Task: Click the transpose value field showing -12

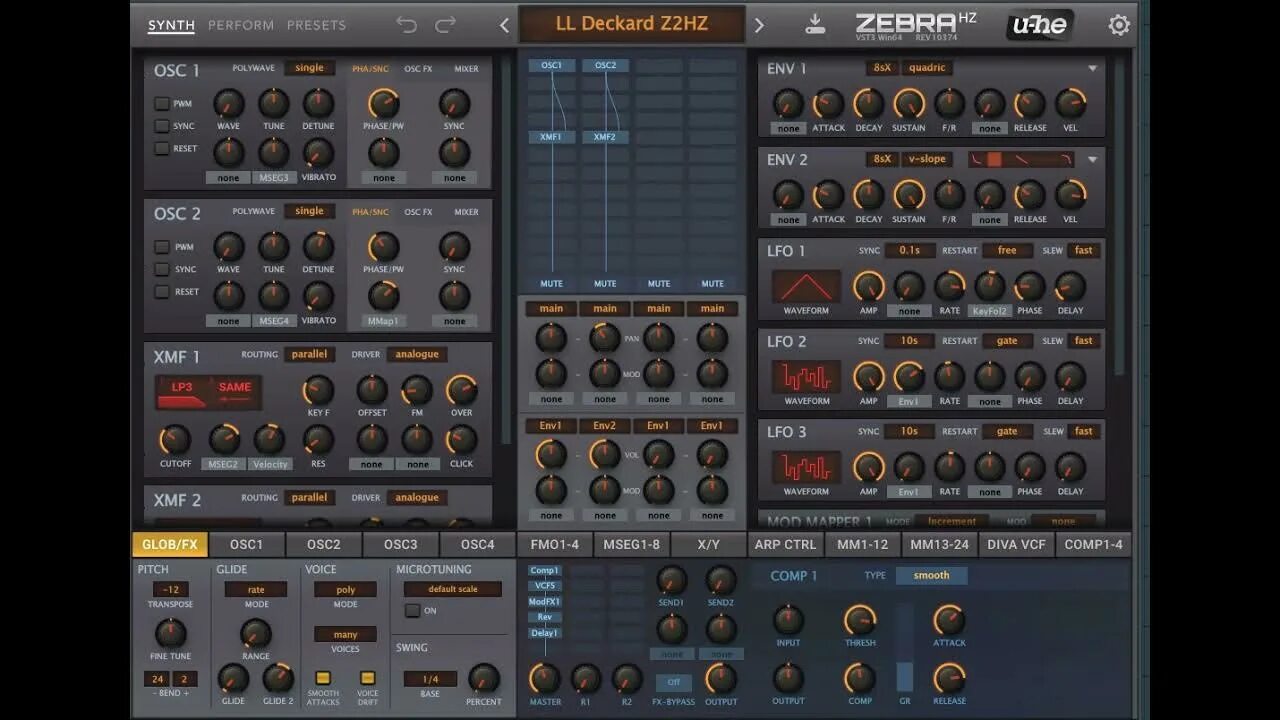Action: [170, 590]
